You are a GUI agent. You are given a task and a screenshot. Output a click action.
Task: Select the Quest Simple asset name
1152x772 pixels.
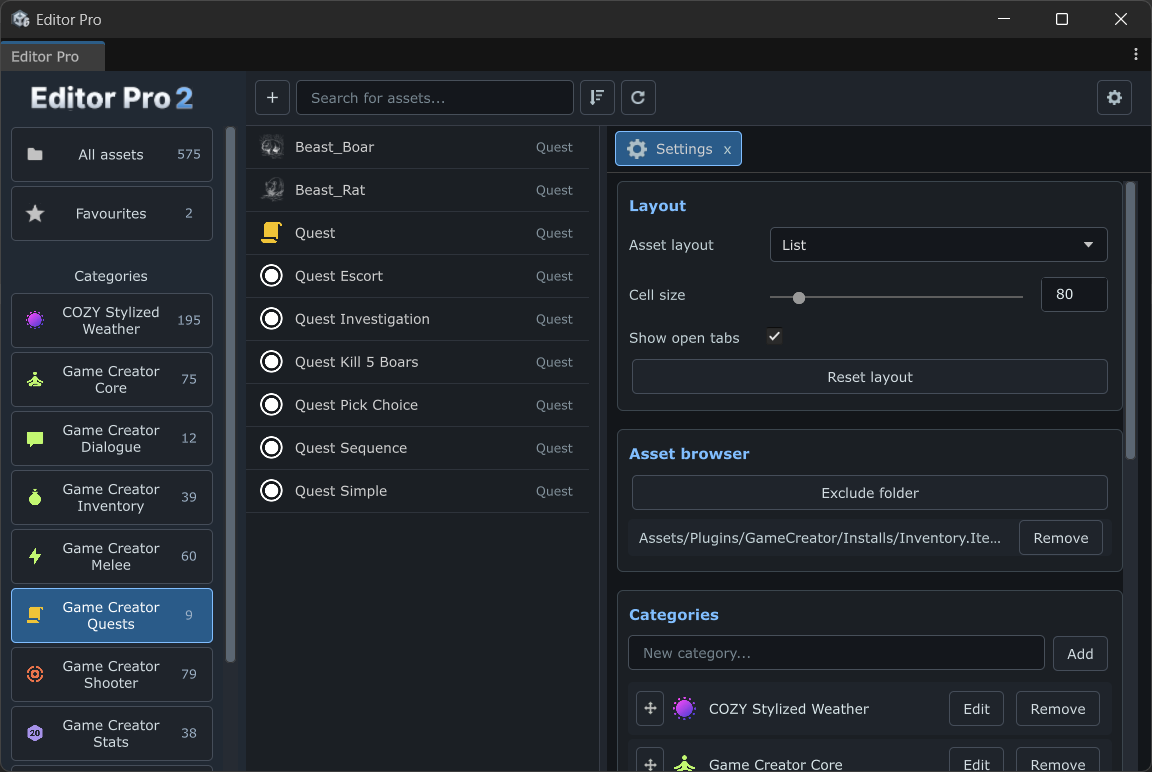pyautogui.click(x=341, y=491)
